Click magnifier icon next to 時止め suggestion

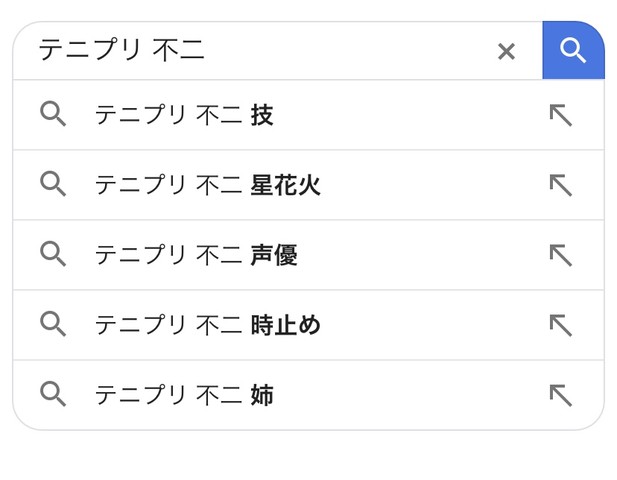[53, 324]
